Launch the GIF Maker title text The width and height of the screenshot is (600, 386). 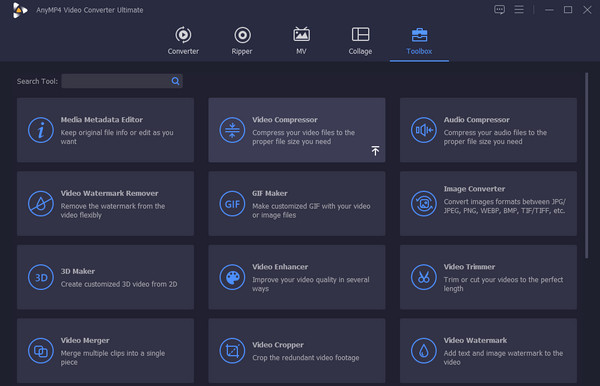point(270,193)
